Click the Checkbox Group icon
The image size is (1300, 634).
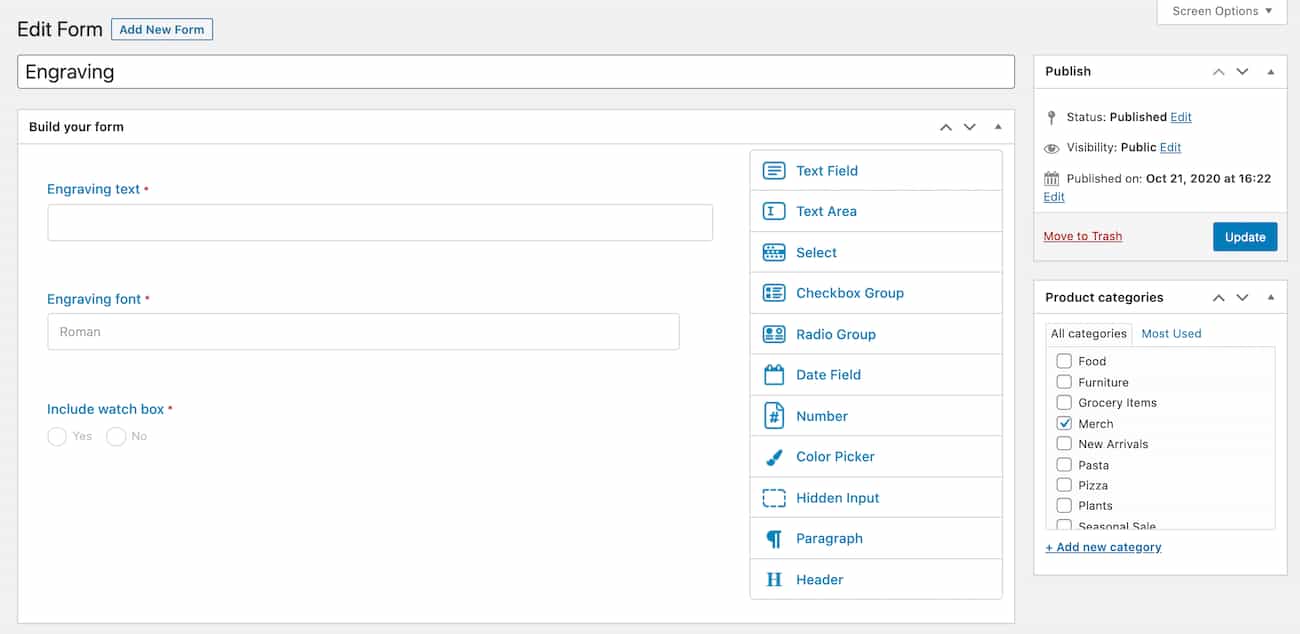pyautogui.click(x=774, y=293)
